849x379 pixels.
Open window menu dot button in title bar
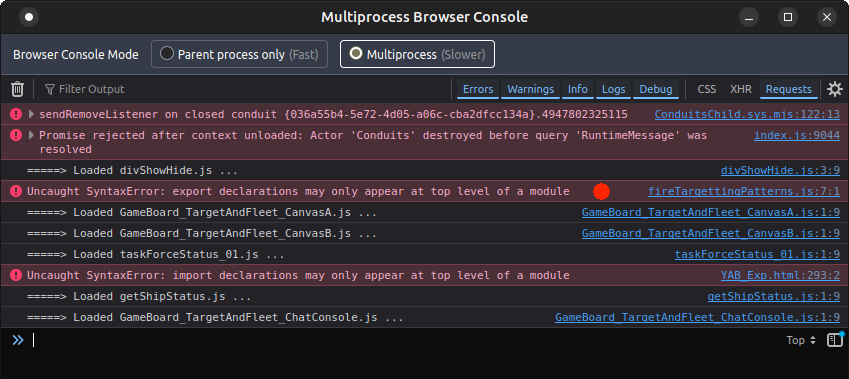click(29, 17)
